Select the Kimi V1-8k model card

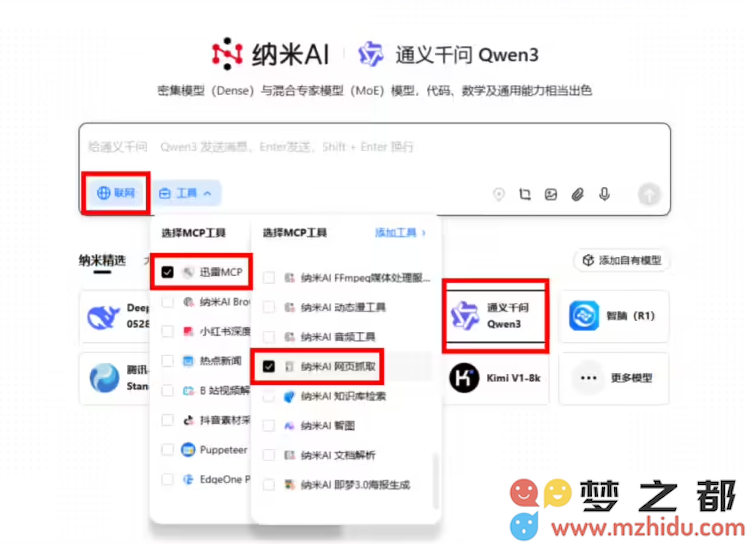coord(495,378)
